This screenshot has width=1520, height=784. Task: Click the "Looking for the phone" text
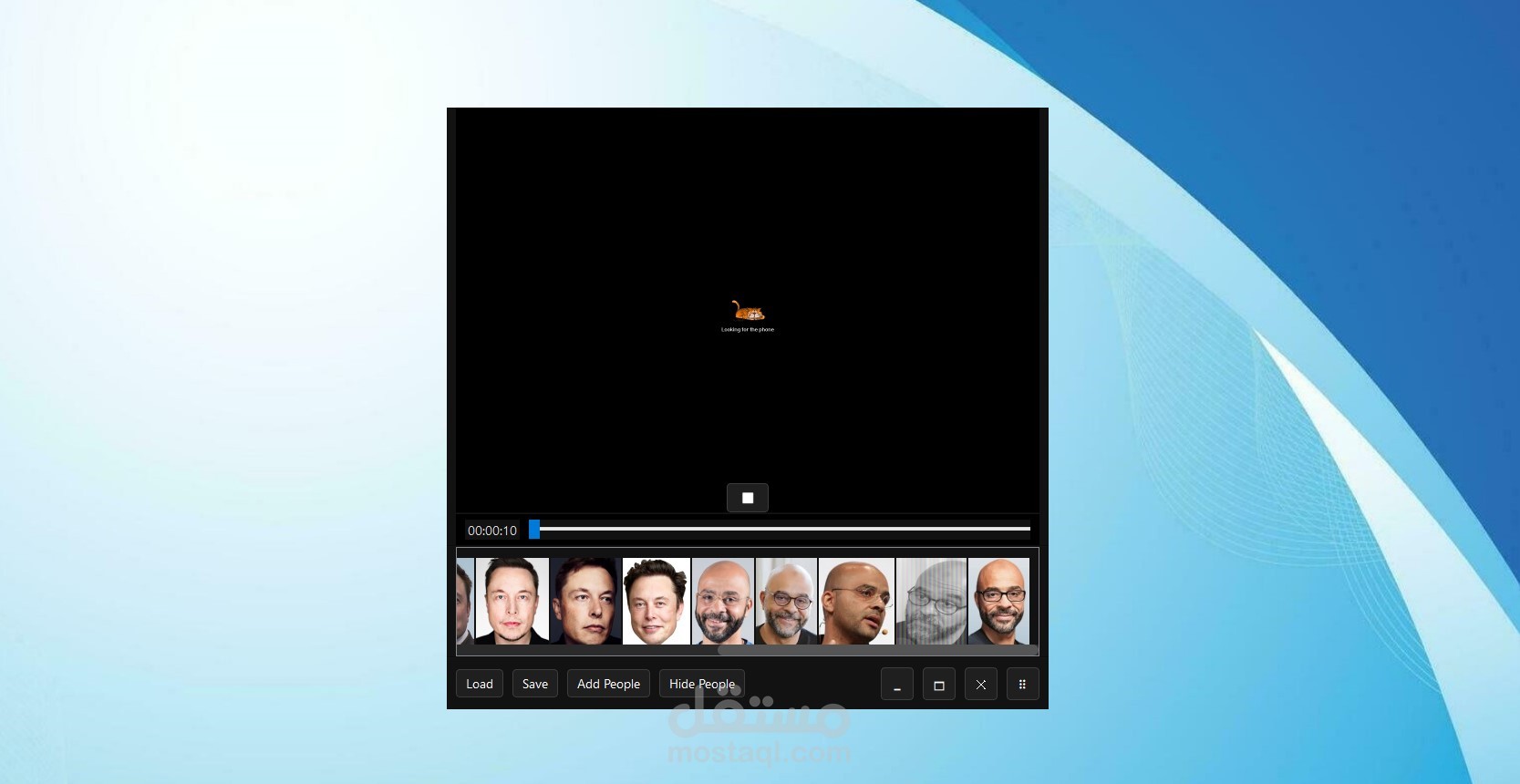click(748, 330)
